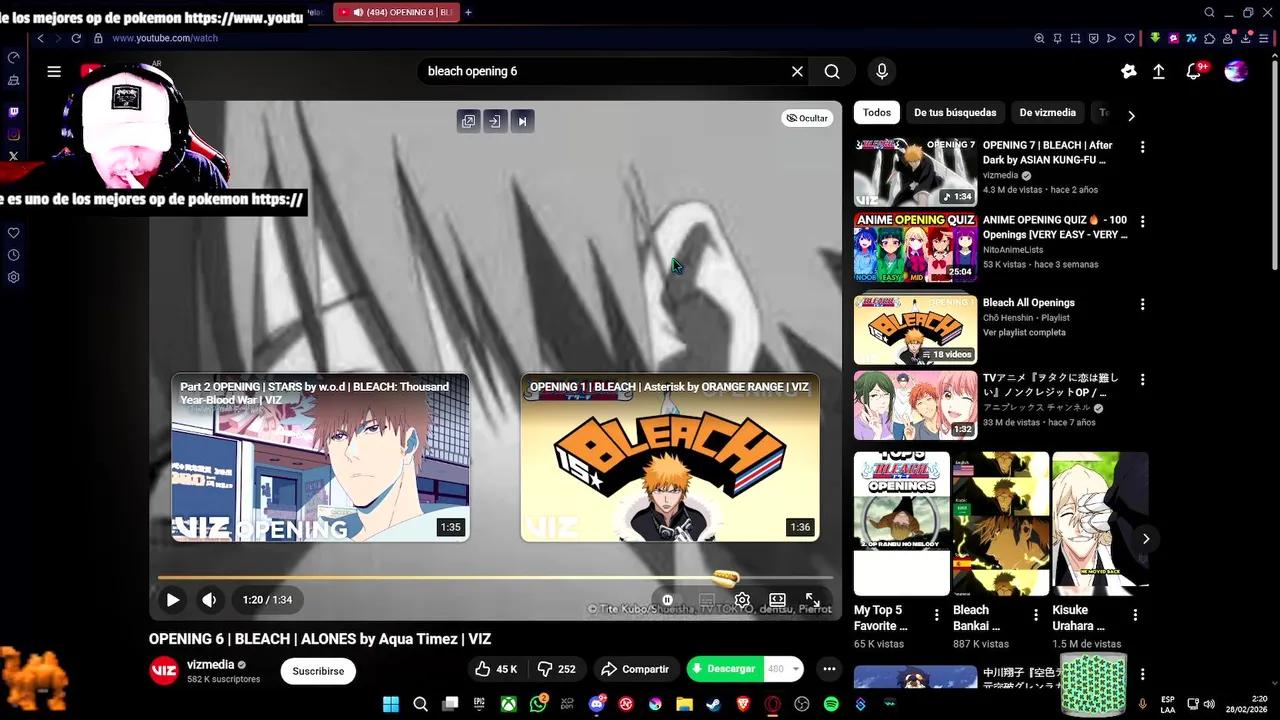Advance the shorts carousel with right arrow
The height and width of the screenshot is (720, 1280).
coord(1145,539)
